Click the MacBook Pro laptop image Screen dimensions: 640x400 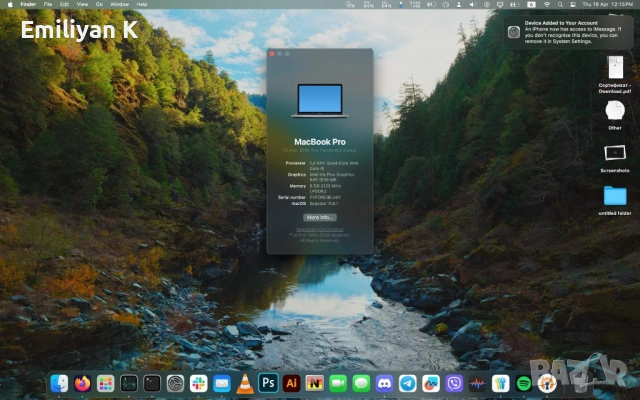click(320, 101)
